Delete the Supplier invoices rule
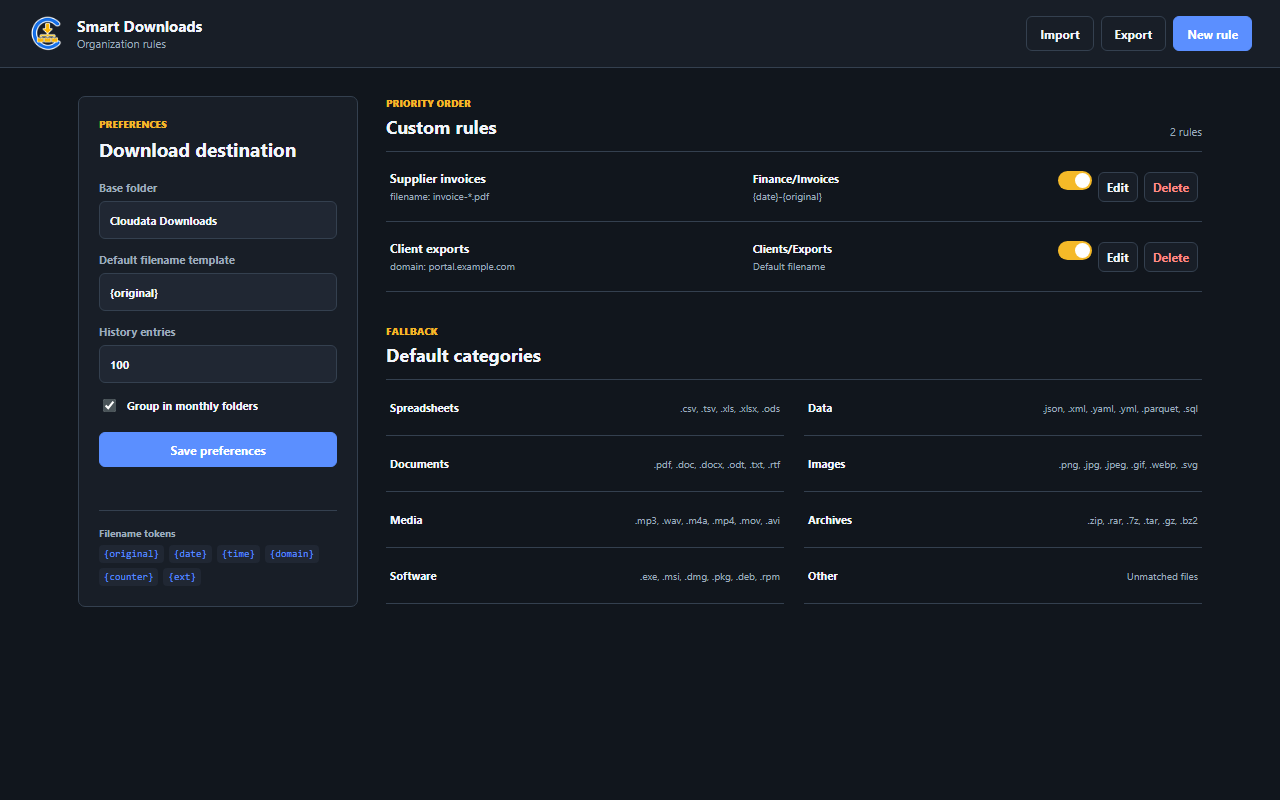 pos(1171,187)
